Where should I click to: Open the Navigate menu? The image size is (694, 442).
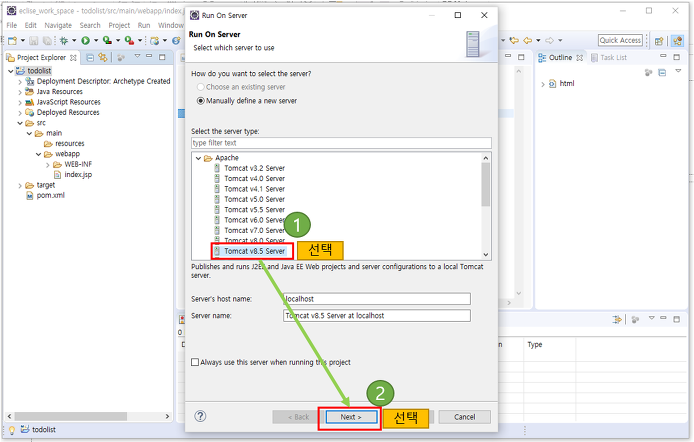[58, 25]
